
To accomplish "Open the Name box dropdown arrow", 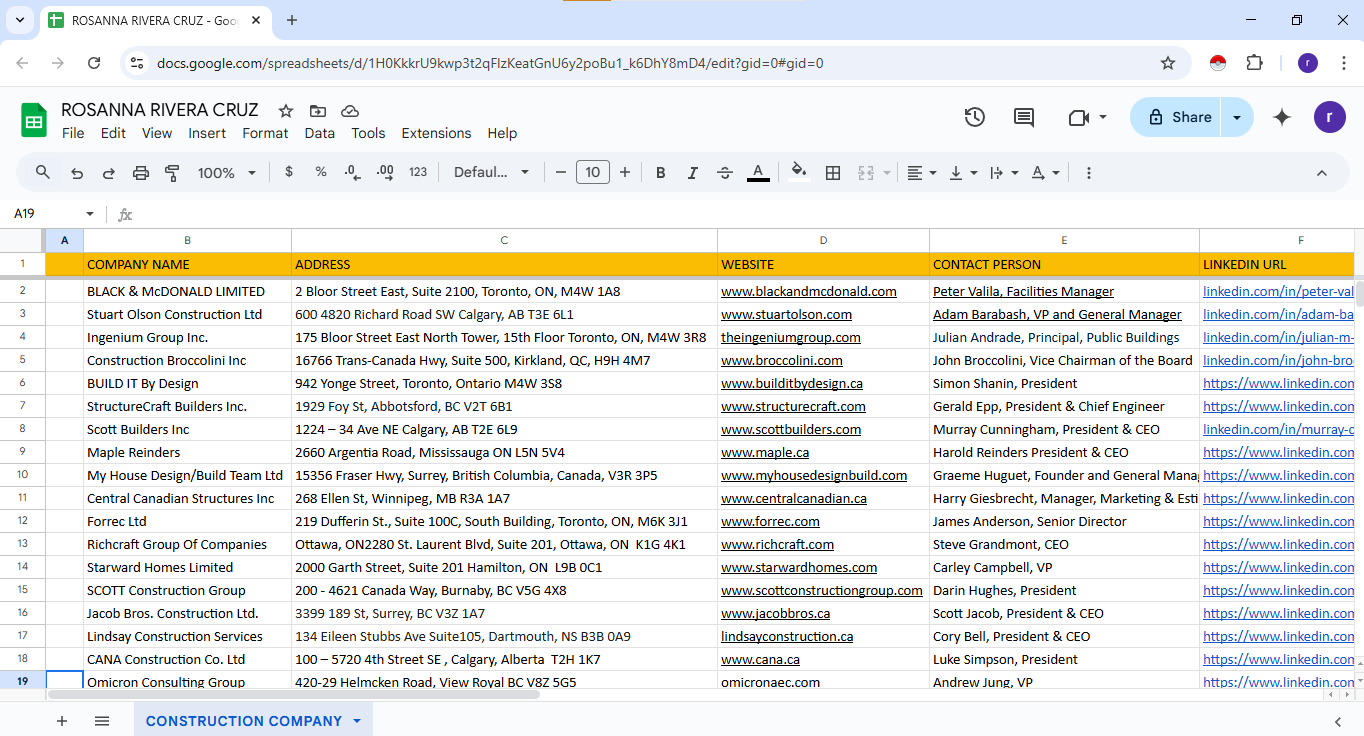I will point(90,214).
